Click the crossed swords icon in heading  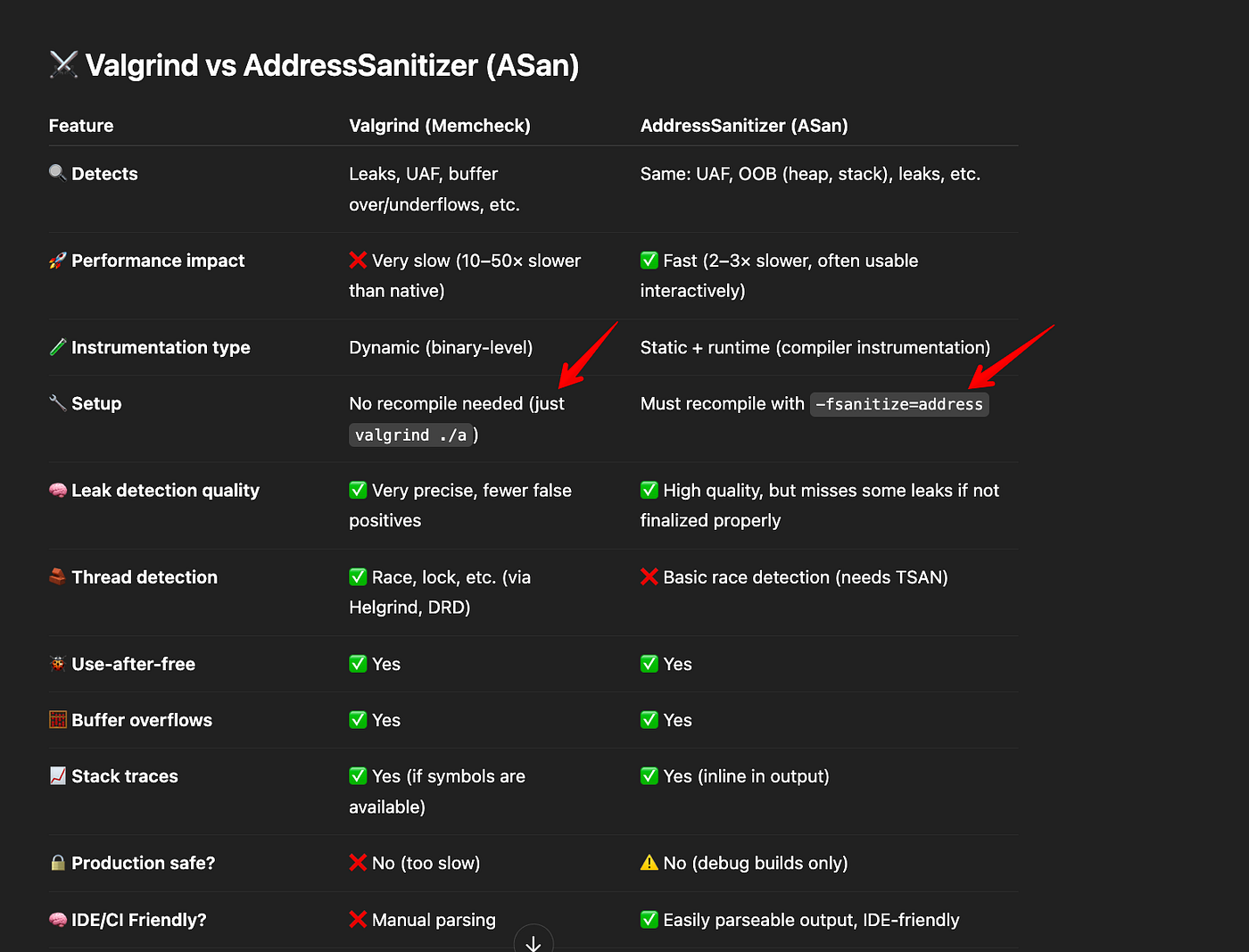click(63, 64)
